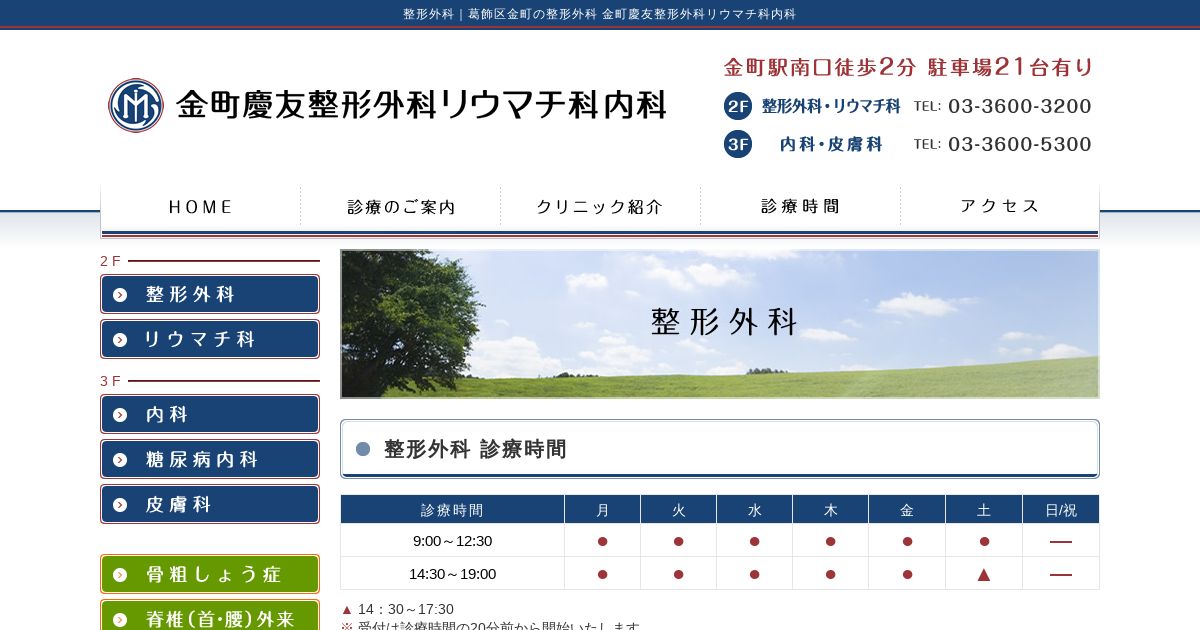Click arrow icon on 皮膚科 sidebar button

(x=120, y=504)
